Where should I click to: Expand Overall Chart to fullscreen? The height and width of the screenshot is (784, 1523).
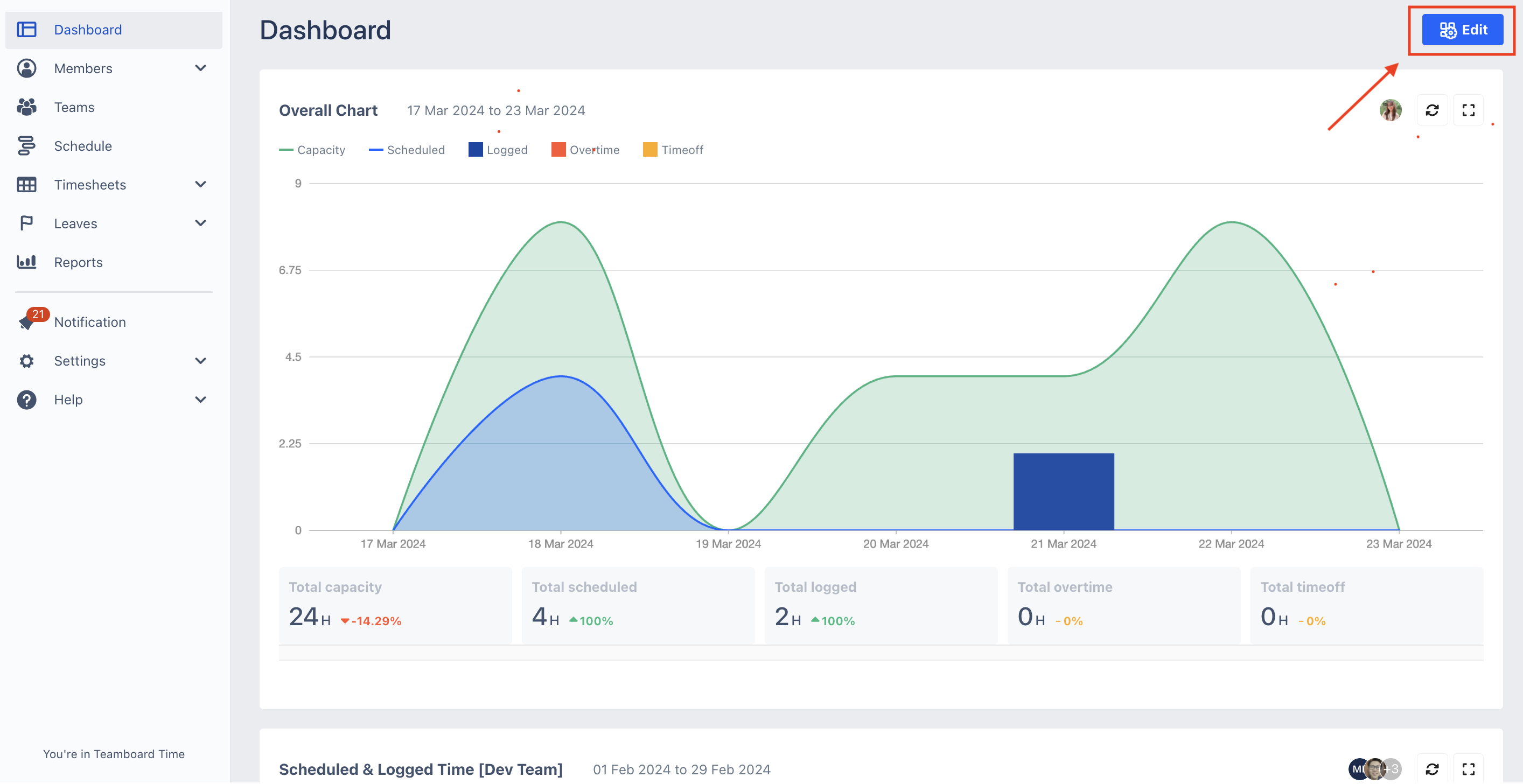click(x=1468, y=110)
